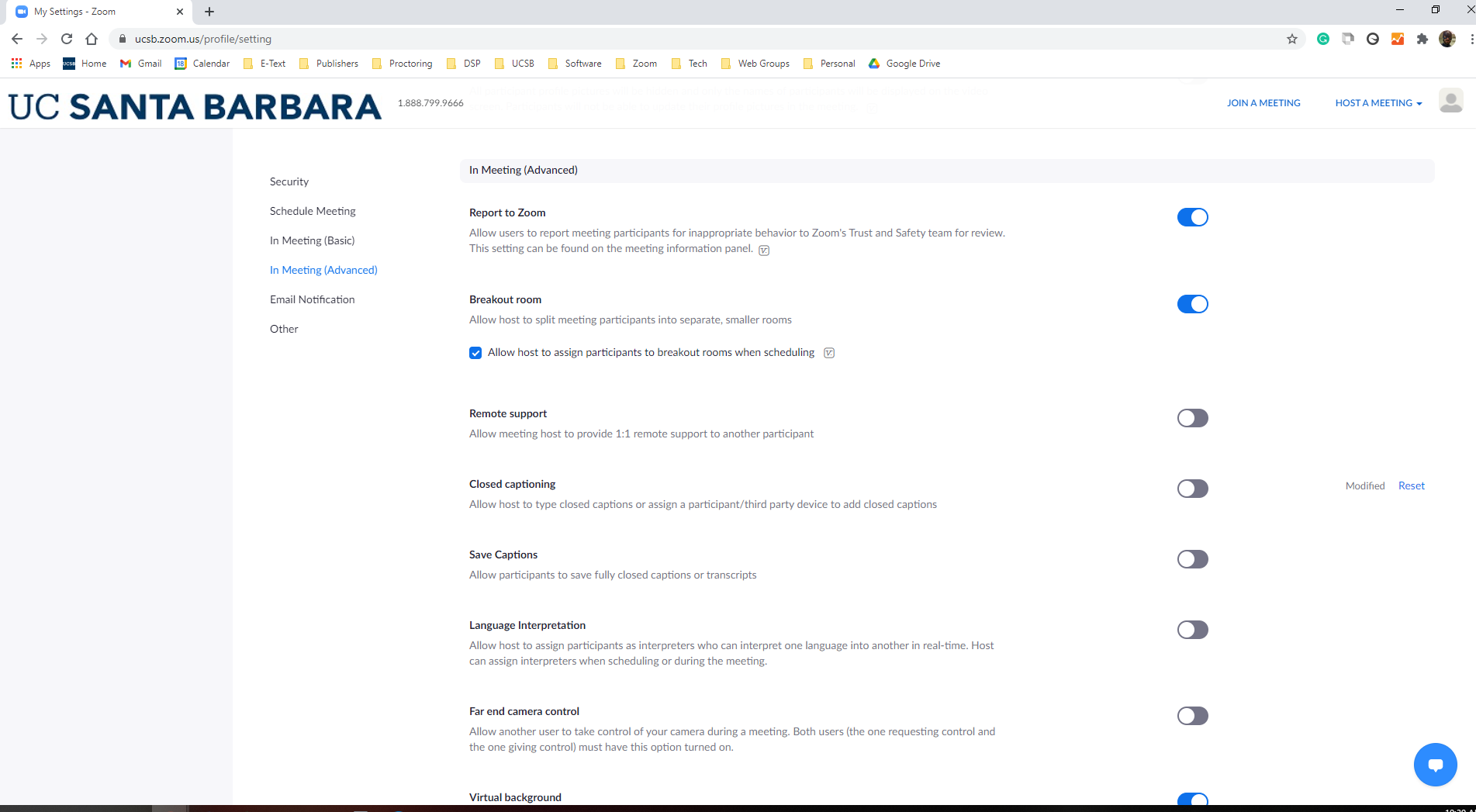This screenshot has height=812, width=1476.
Task: Open Grammarly extension icon
Action: 1323,39
